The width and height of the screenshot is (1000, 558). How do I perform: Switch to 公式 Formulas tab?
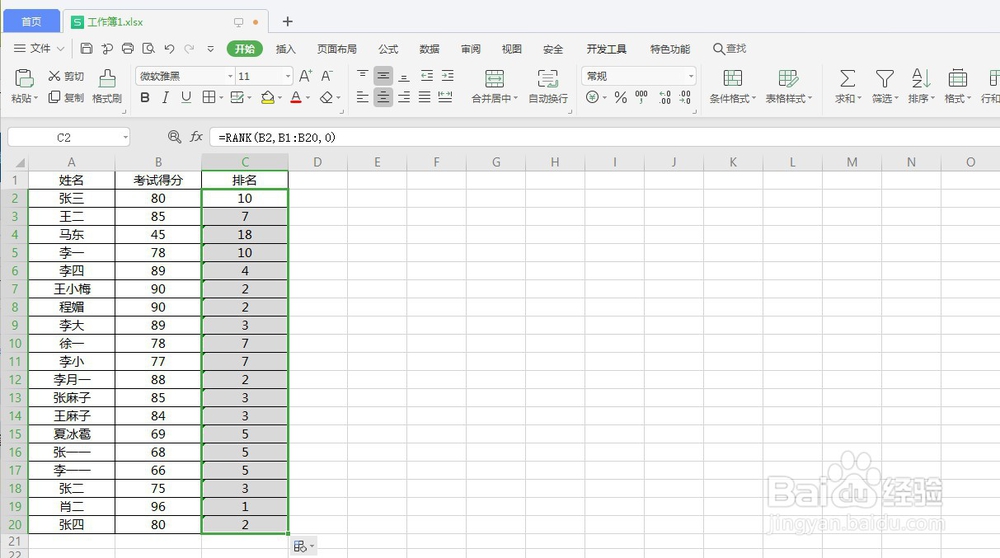pyautogui.click(x=388, y=49)
